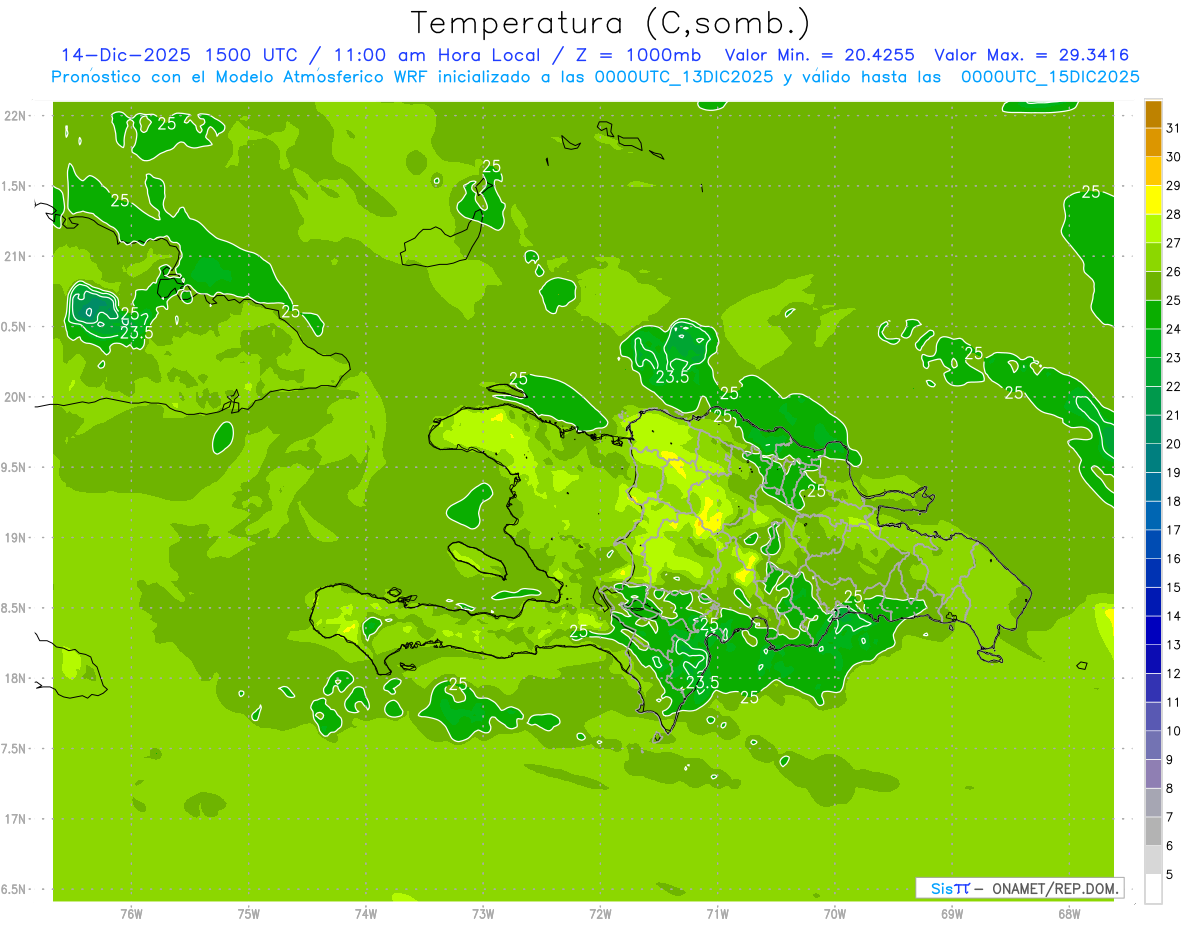Screen dimensions: 1200x927
Task: Click the 18N latitude axis label
Action: click(x=16, y=678)
